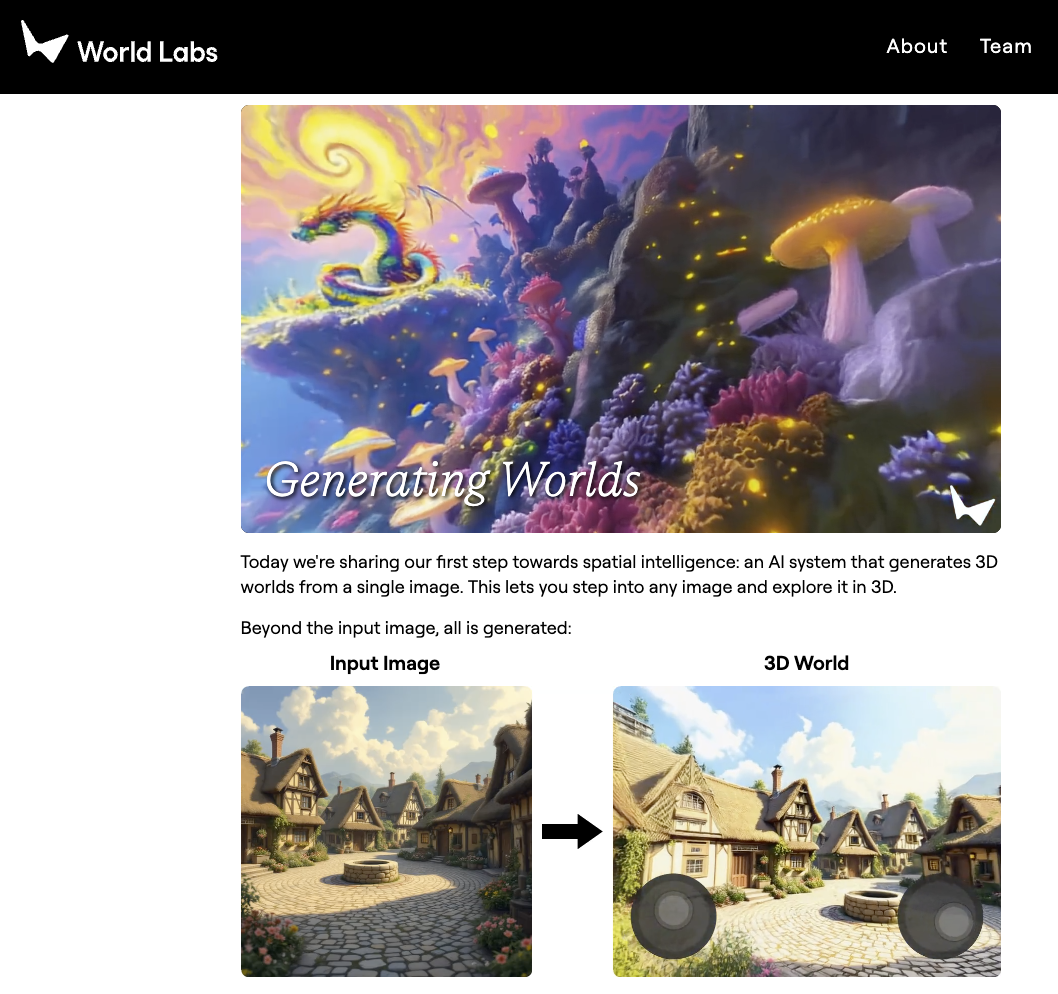Click the rainbow dragon in hero video
The width and height of the screenshot is (1058, 994).
click(368, 250)
